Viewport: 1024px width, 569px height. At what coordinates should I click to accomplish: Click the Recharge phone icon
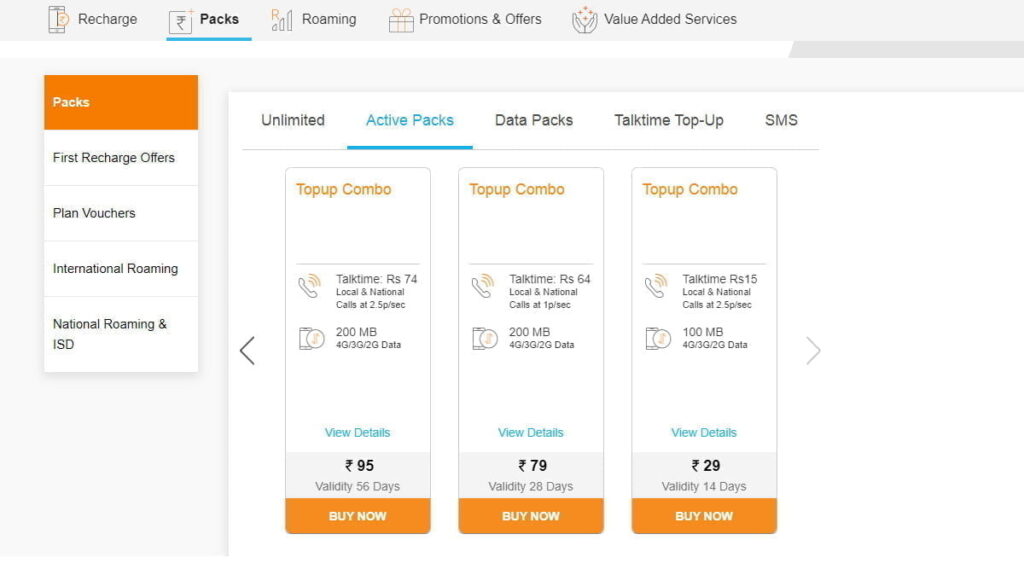pyautogui.click(x=57, y=19)
